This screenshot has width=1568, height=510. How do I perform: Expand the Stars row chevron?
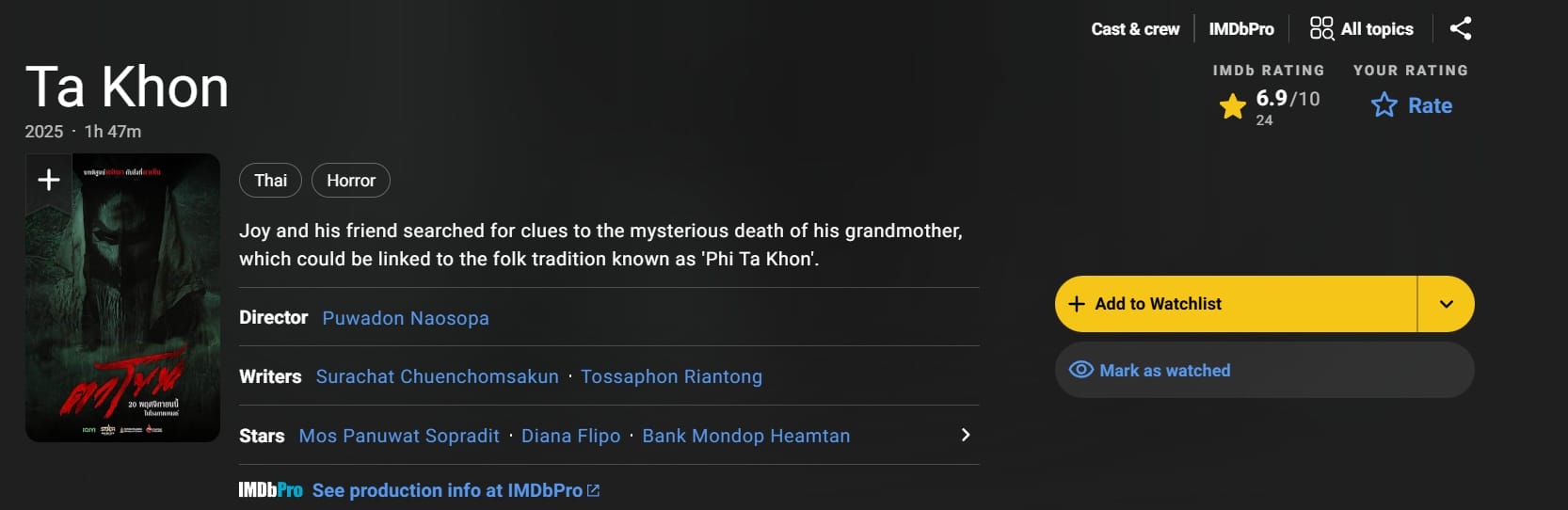(965, 435)
